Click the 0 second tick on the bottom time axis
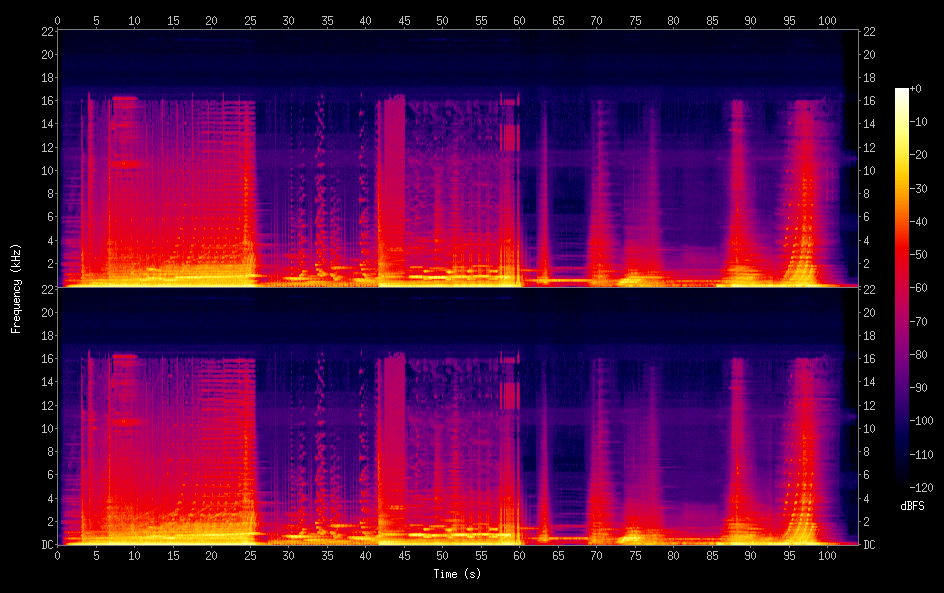944x593 pixels. pos(58,555)
